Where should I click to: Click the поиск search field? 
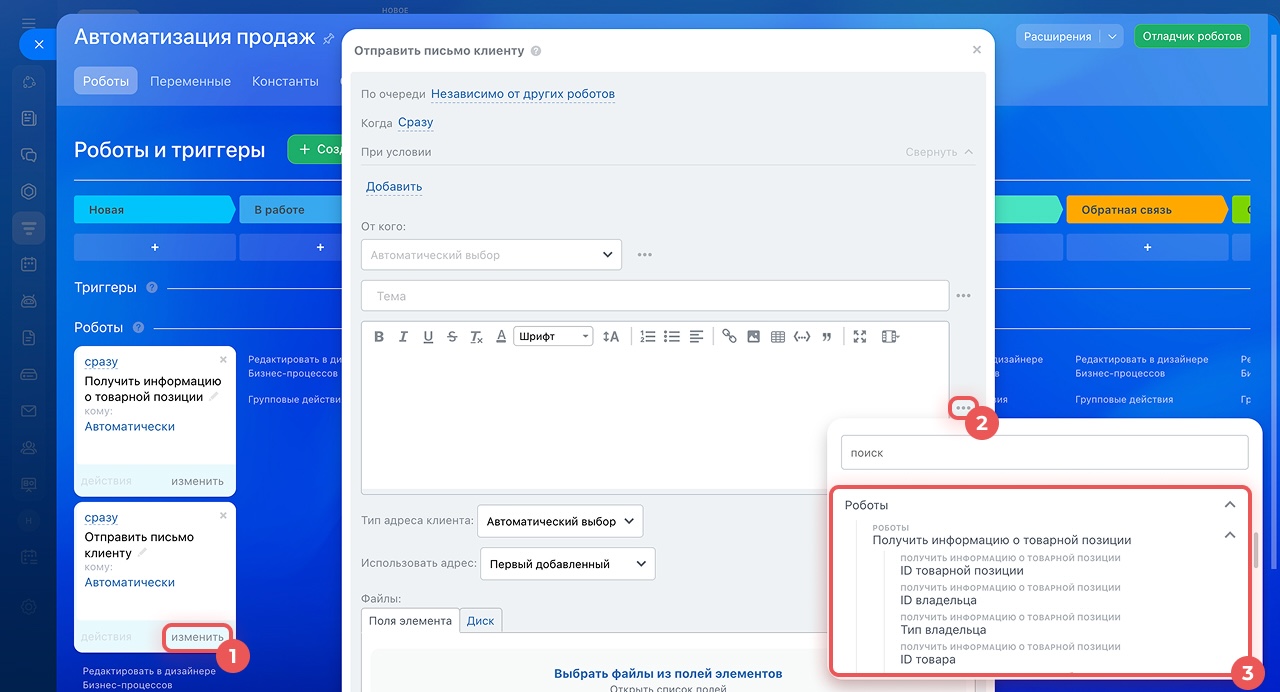(x=1045, y=452)
